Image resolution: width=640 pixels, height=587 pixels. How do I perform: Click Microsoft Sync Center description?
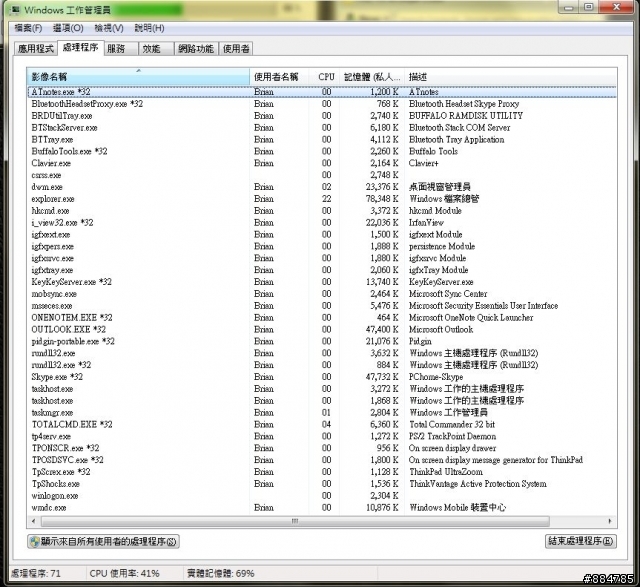pos(448,294)
